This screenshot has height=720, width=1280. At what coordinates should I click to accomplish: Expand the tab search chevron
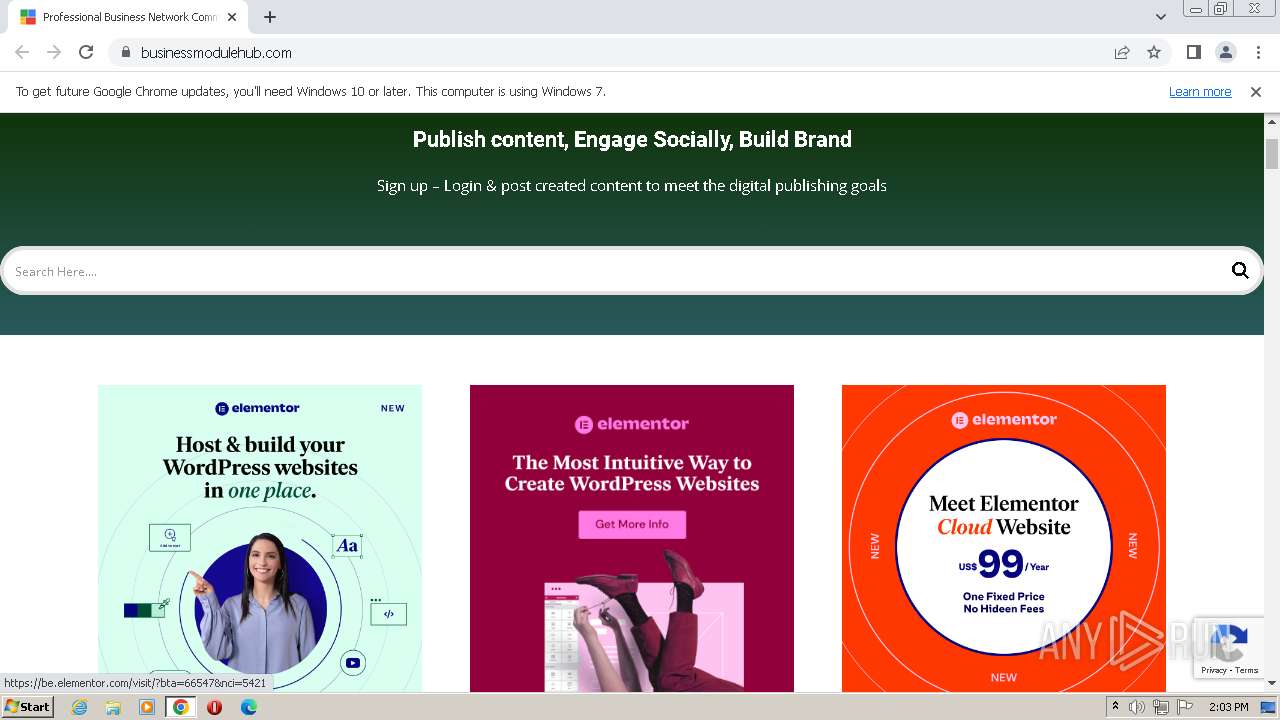1160,17
